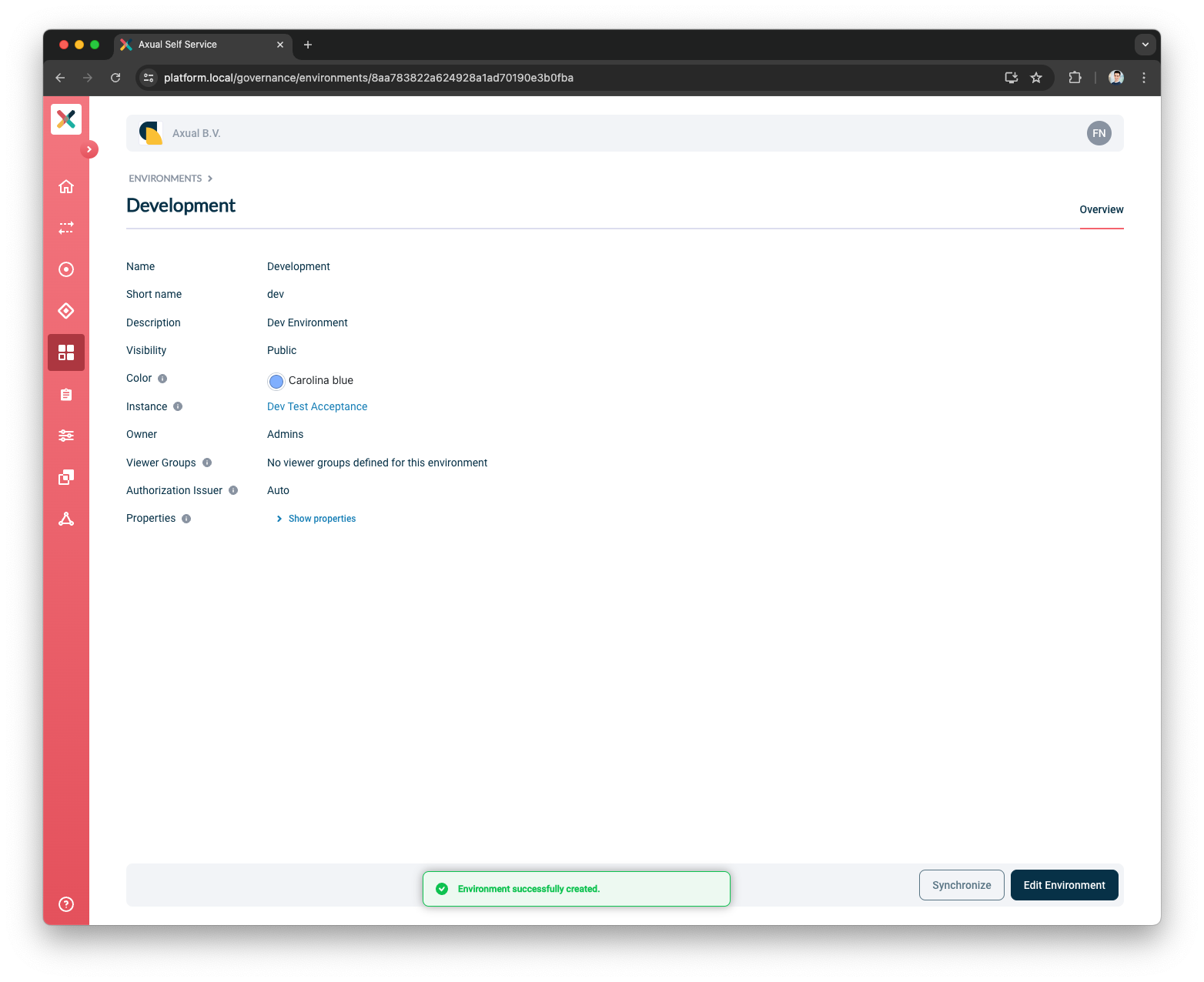Click the help question mark icon

coord(65,903)
